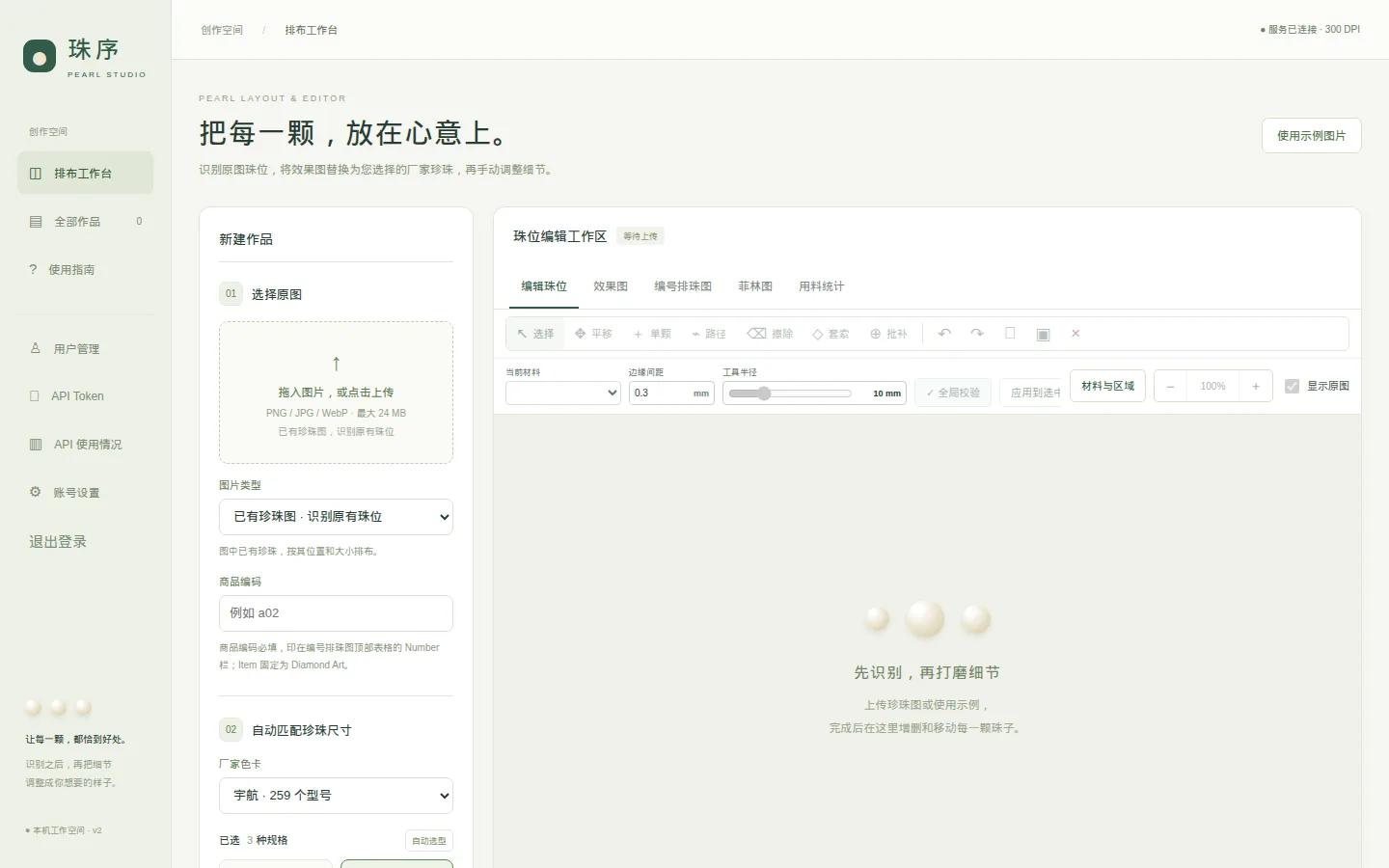This screenshot has width=1389, height=868.
Task: Open the 当前材料 dropdown
Action: pos(563,393)
